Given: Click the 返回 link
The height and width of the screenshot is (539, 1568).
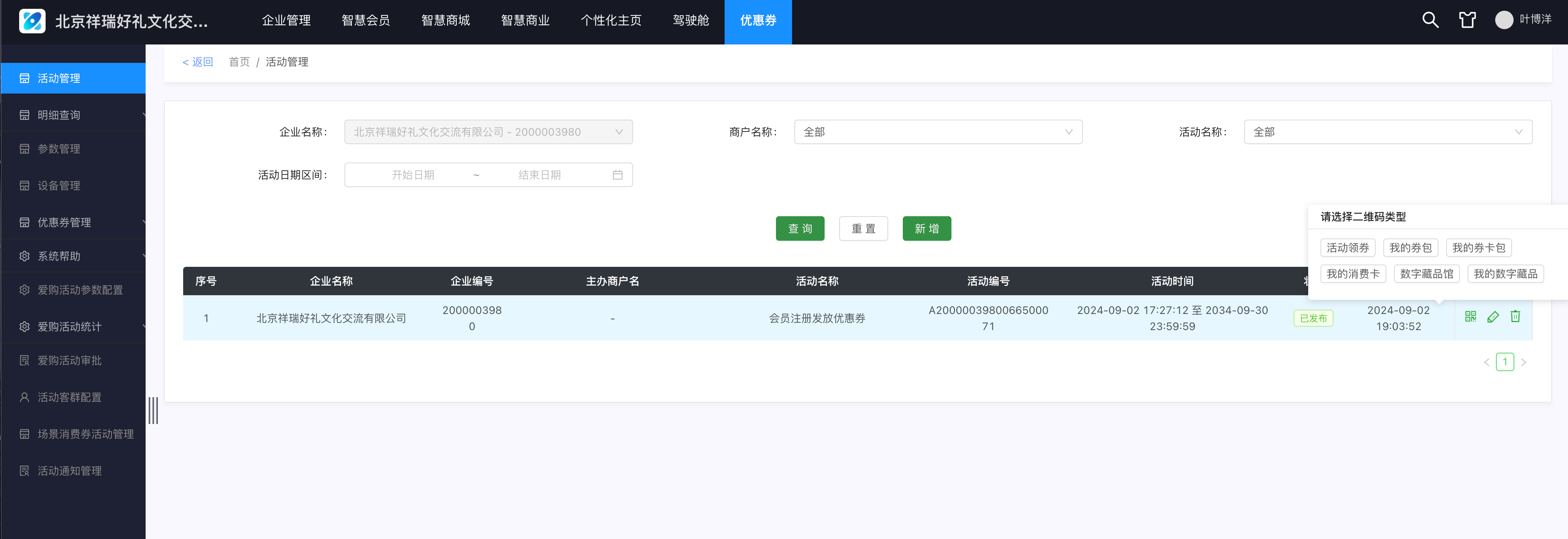Looking at the screenshot, I should [x=198, y=62].
